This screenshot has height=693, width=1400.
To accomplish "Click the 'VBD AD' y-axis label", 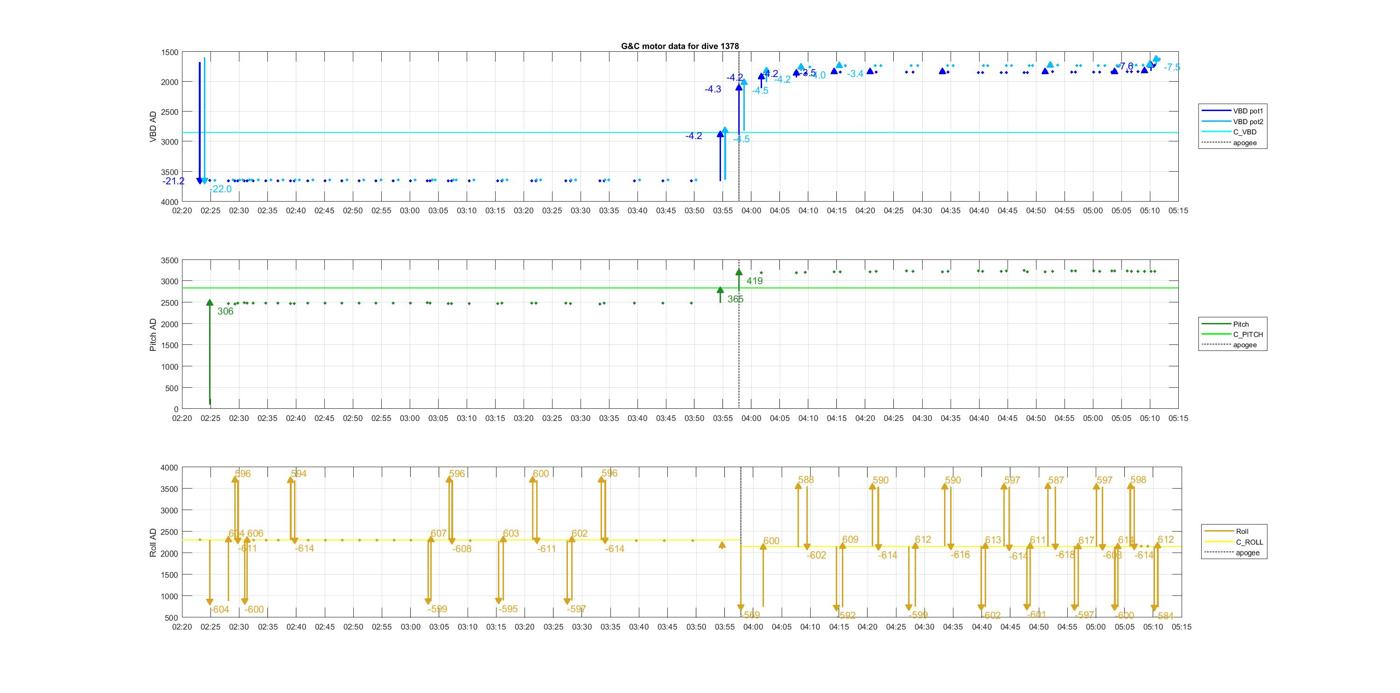I will (x=153, y=126).
